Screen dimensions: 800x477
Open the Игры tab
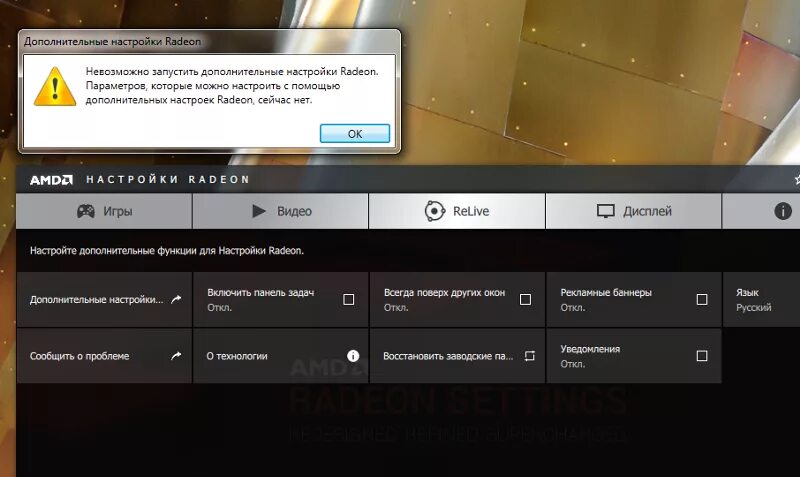(x=104, y=211)
